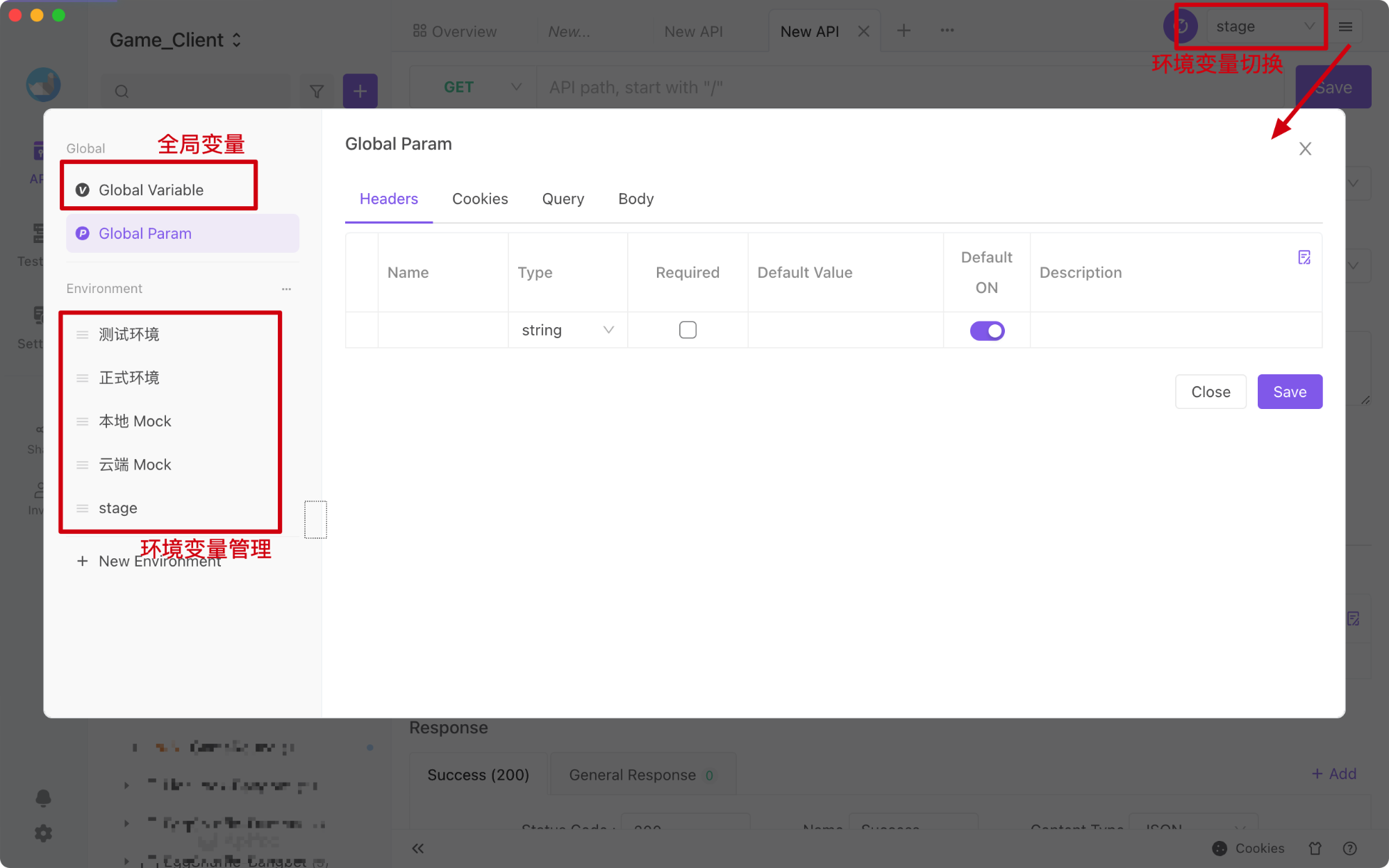This screenshot has height=868, width=1389.
Task: Click the Description field in parameter row
Action: (1176, 330)
